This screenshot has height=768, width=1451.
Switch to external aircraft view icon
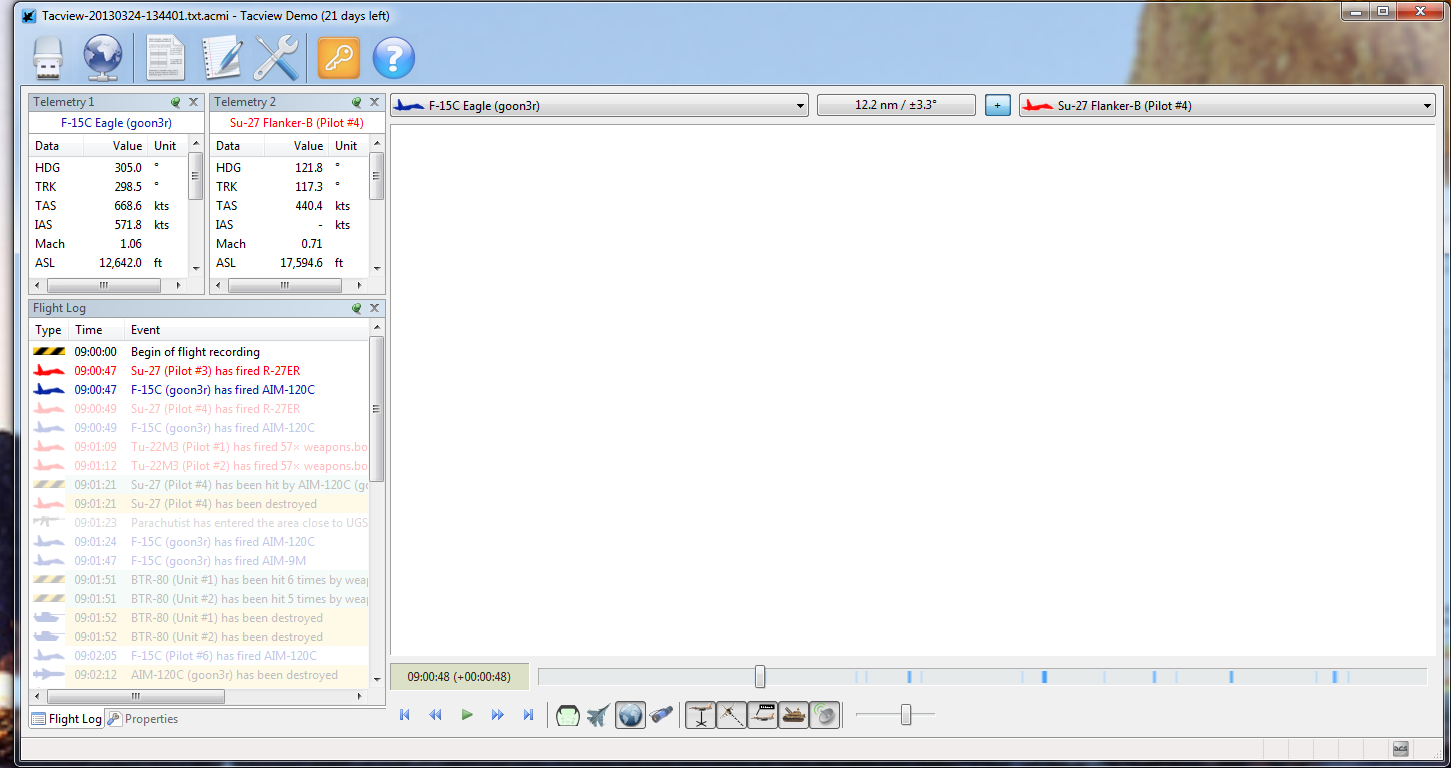tap(599, 715)
